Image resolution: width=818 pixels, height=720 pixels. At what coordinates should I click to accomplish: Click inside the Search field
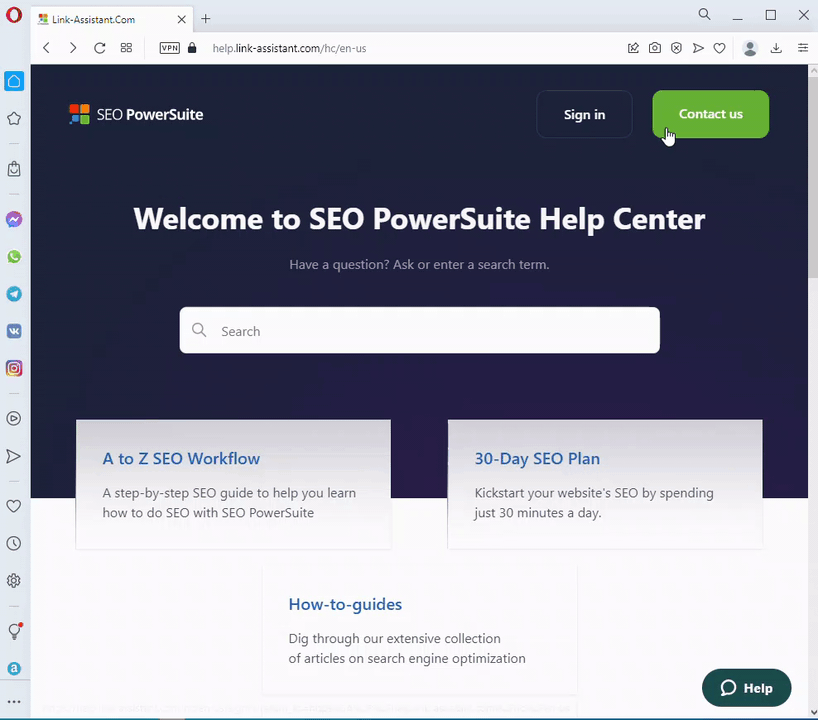pyautogui.click(x=419, y=330)
